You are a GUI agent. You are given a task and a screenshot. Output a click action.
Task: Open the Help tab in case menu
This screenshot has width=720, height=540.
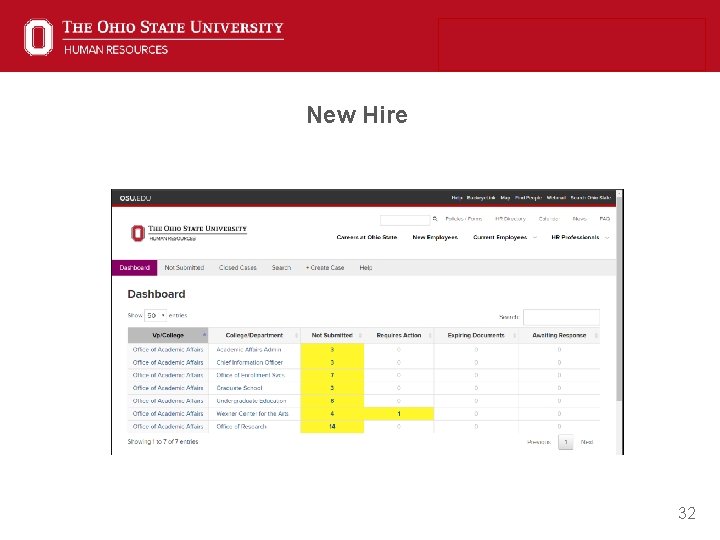pos(366,268)
